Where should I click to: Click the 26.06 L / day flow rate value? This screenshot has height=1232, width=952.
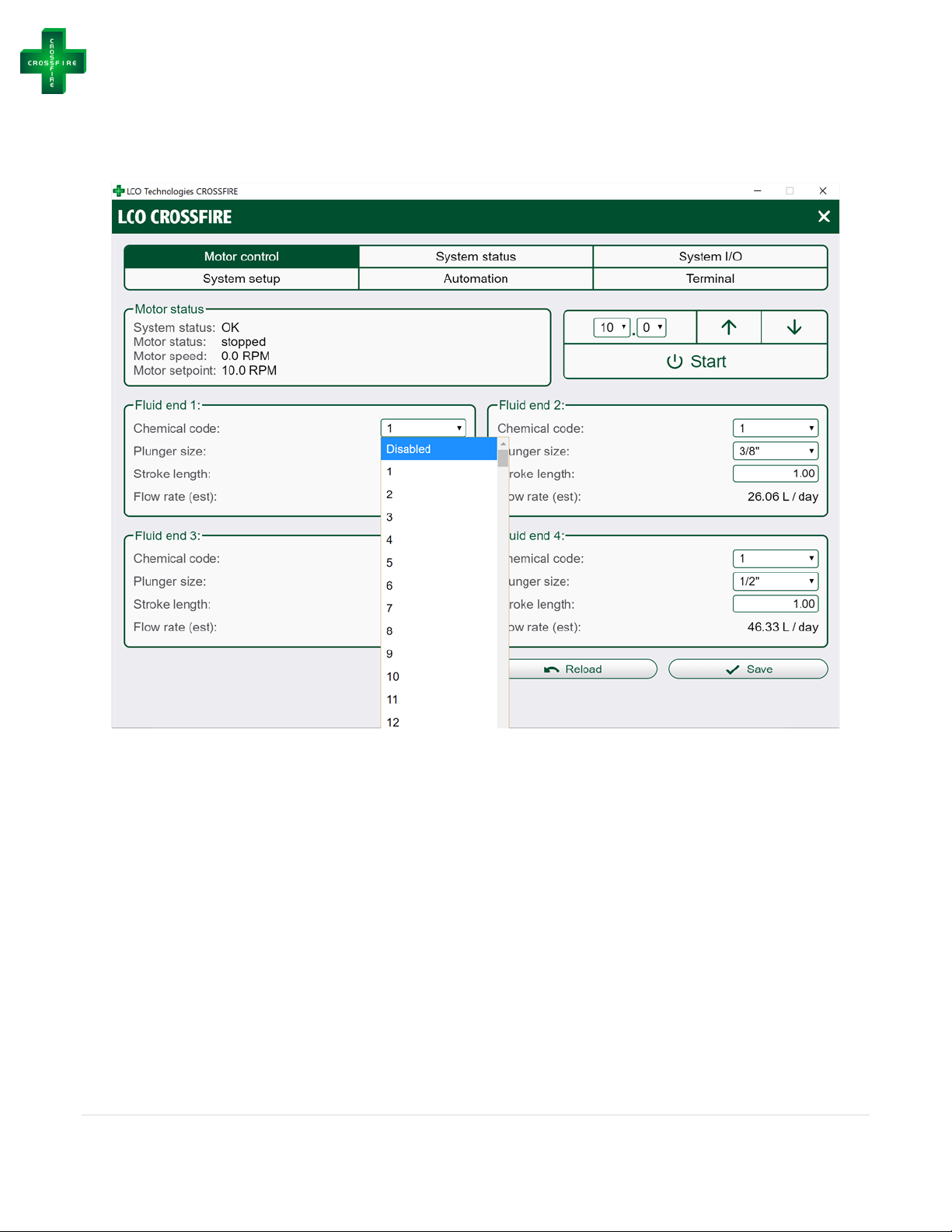tap(783, 497)
